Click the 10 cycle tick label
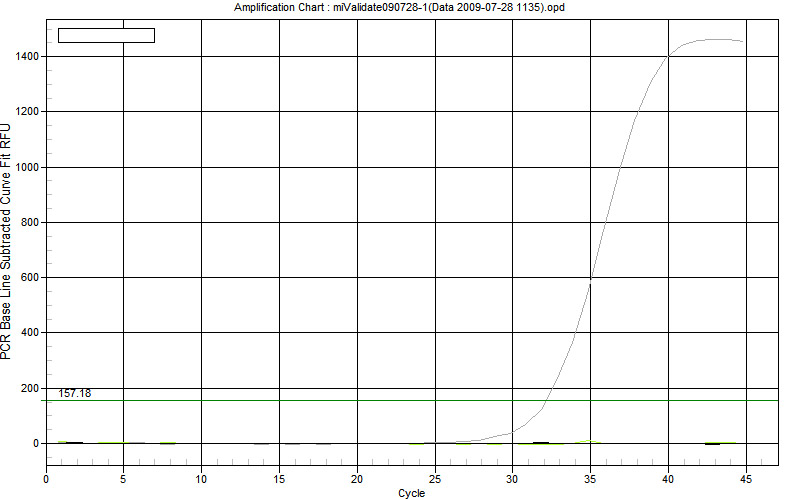The height and width of the screenshot is (500, 800). (201, 479)
